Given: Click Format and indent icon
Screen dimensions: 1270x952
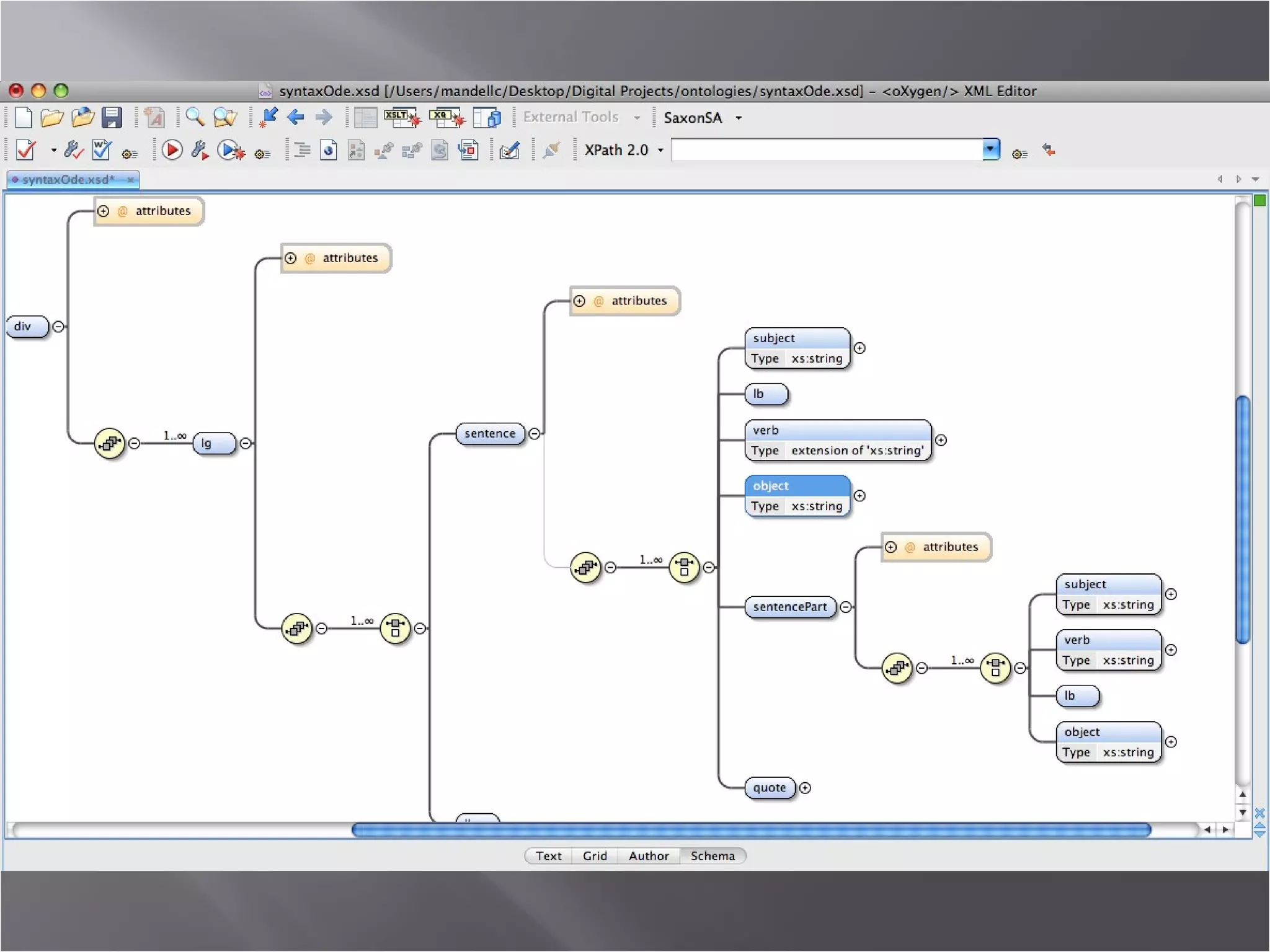Looking at the screenshot, I should point(302,150).
